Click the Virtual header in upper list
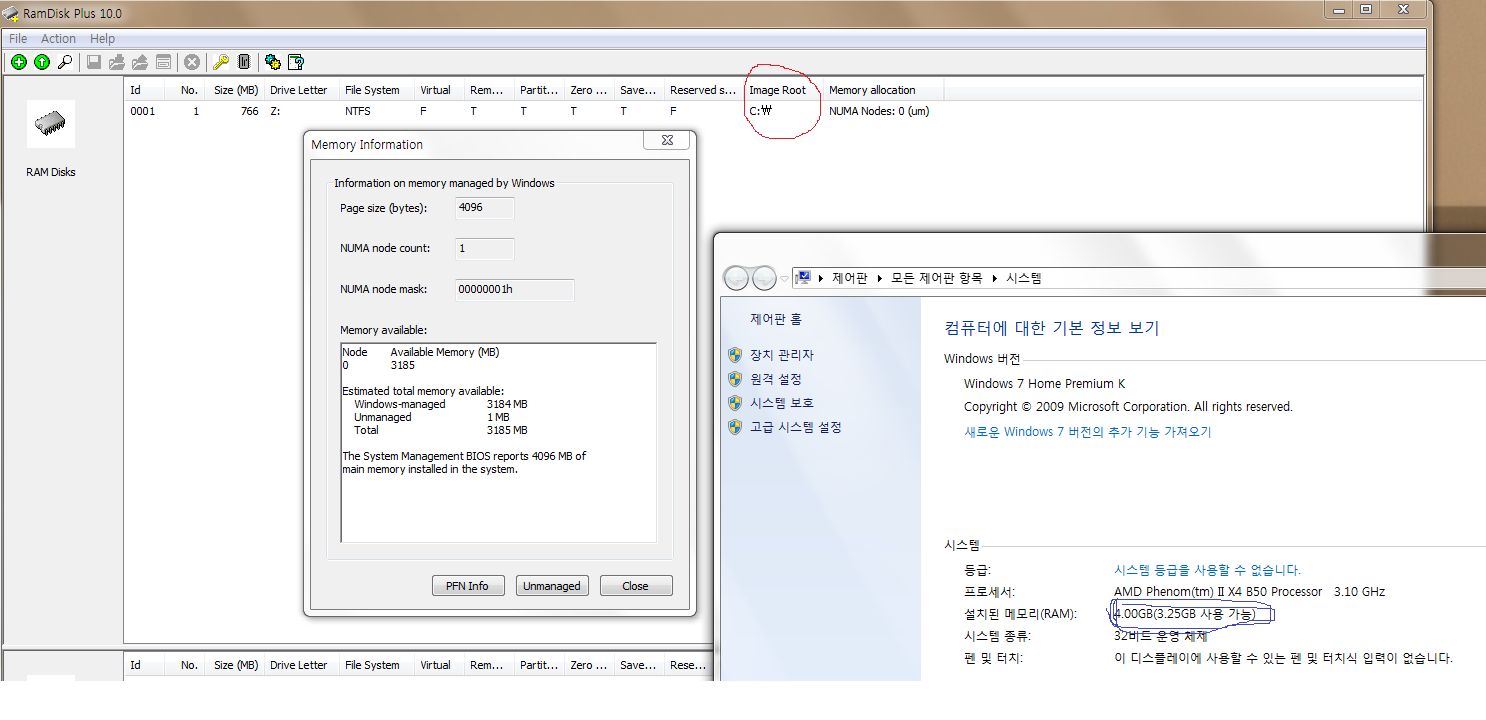 click(440, 90)
